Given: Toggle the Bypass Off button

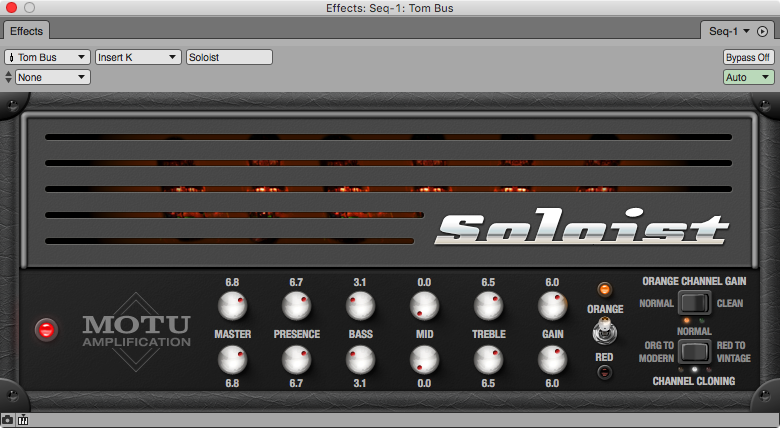Looking at the screenshot, I should 748,57.
